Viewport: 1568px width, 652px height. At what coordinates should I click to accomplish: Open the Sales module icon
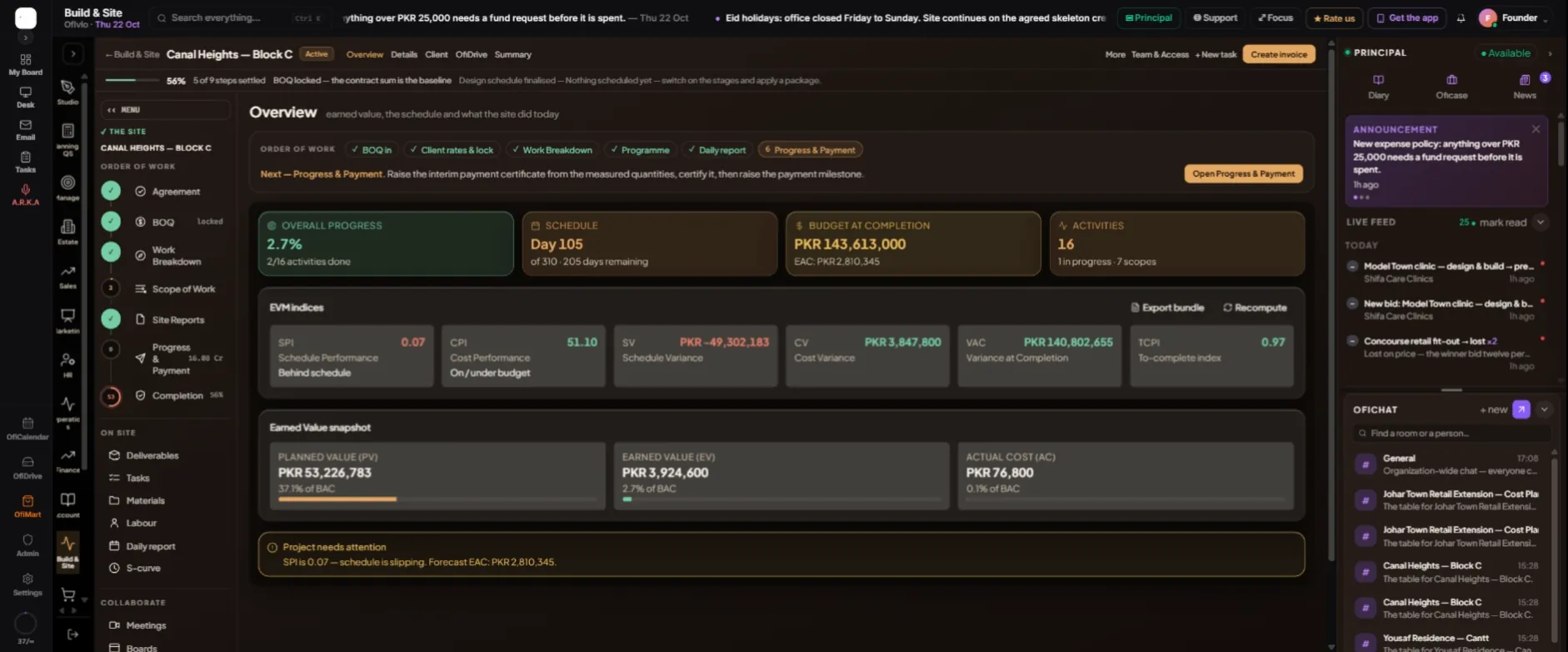click(67, 276)
